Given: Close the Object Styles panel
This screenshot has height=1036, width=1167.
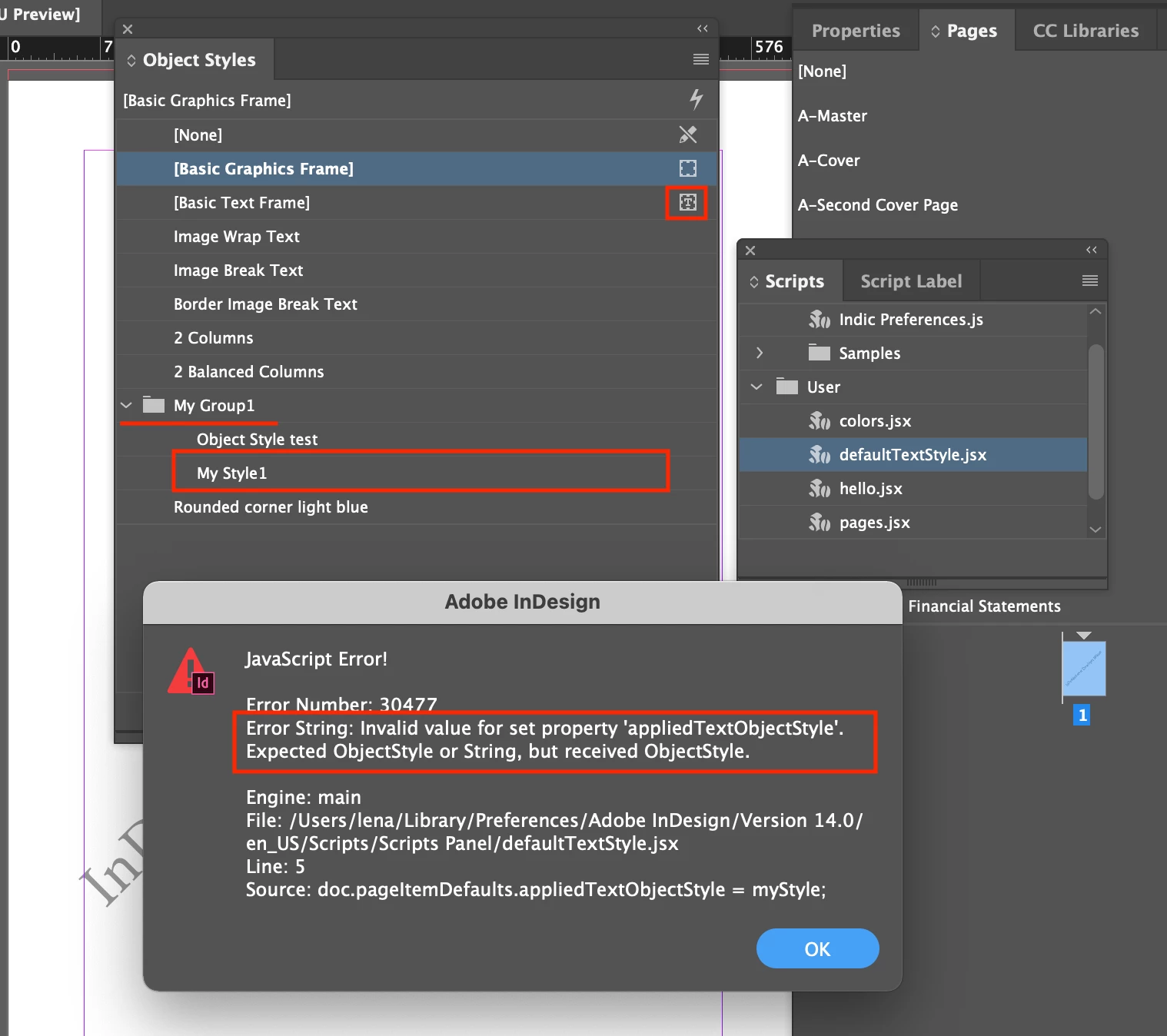Looking at the screenshot, I should [128, 29].
